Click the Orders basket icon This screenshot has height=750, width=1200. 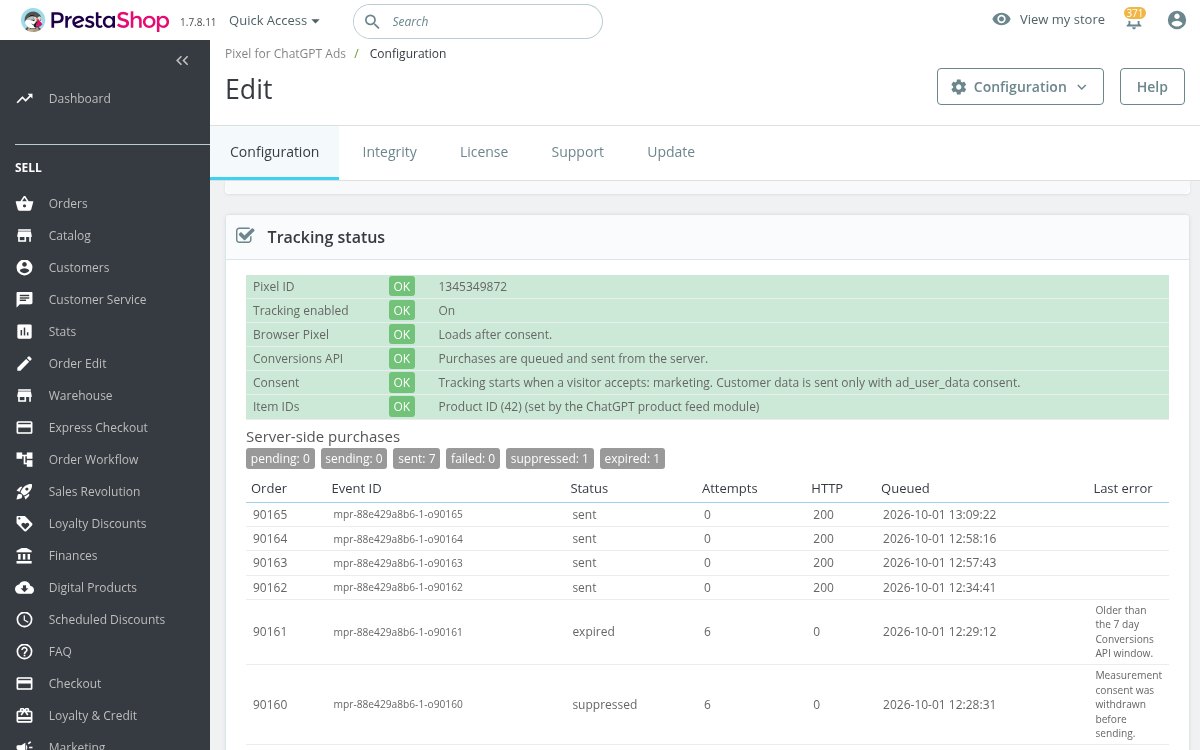point(25,204)
